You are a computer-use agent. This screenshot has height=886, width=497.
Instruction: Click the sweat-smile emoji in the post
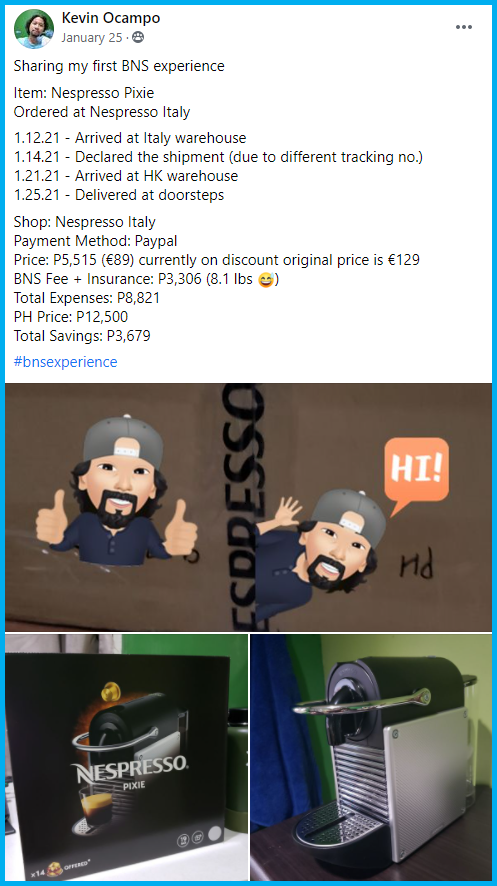pos(265,280)
